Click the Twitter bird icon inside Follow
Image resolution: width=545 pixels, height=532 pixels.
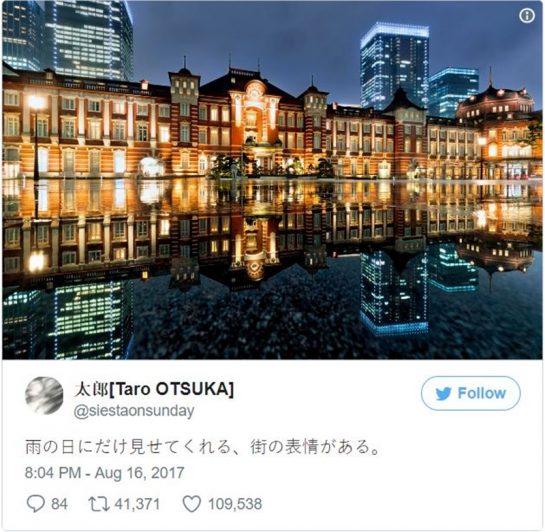click(x=443, y=394)
